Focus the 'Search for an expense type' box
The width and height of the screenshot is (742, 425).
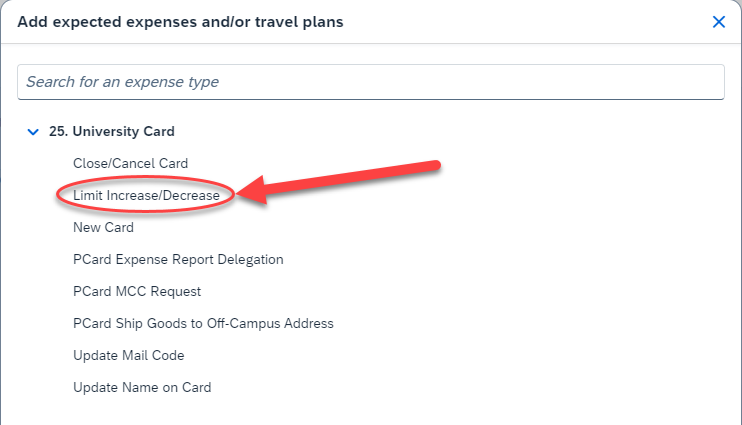[370, 82]
